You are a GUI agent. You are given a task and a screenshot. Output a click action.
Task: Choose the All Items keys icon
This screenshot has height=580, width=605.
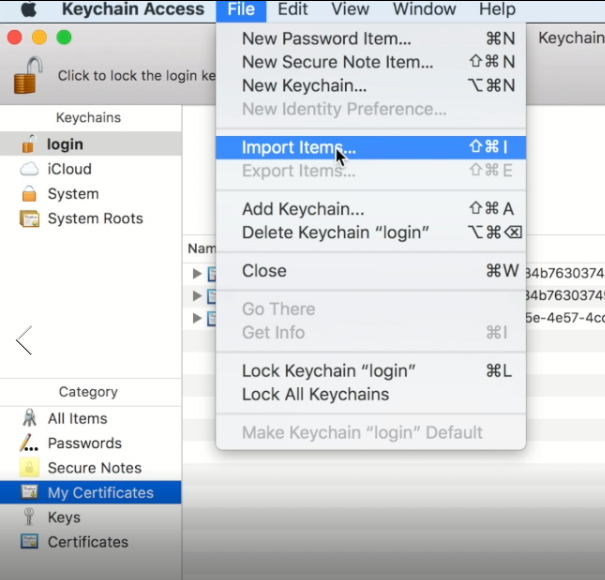[x=29, y=418]
